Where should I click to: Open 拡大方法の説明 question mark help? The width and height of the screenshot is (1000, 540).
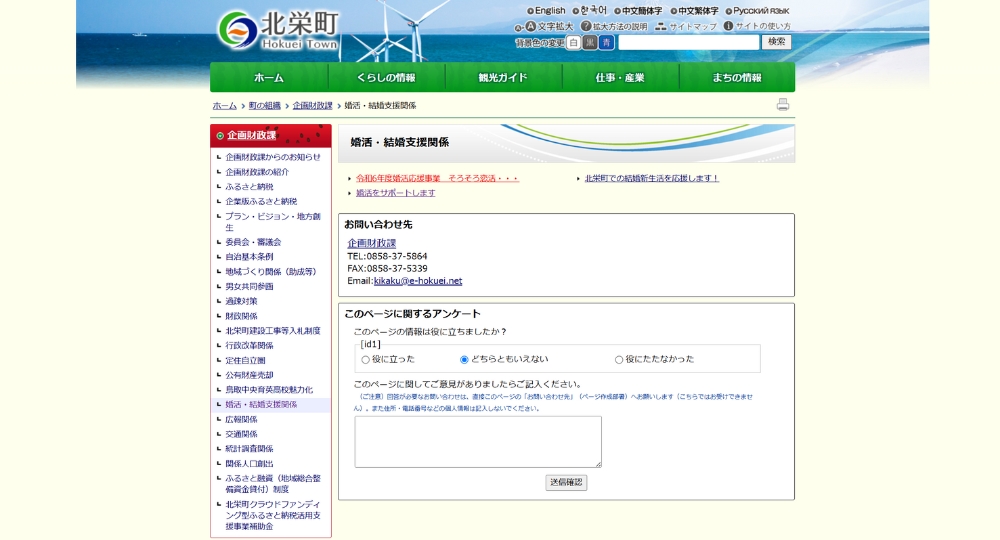(586, 26)
